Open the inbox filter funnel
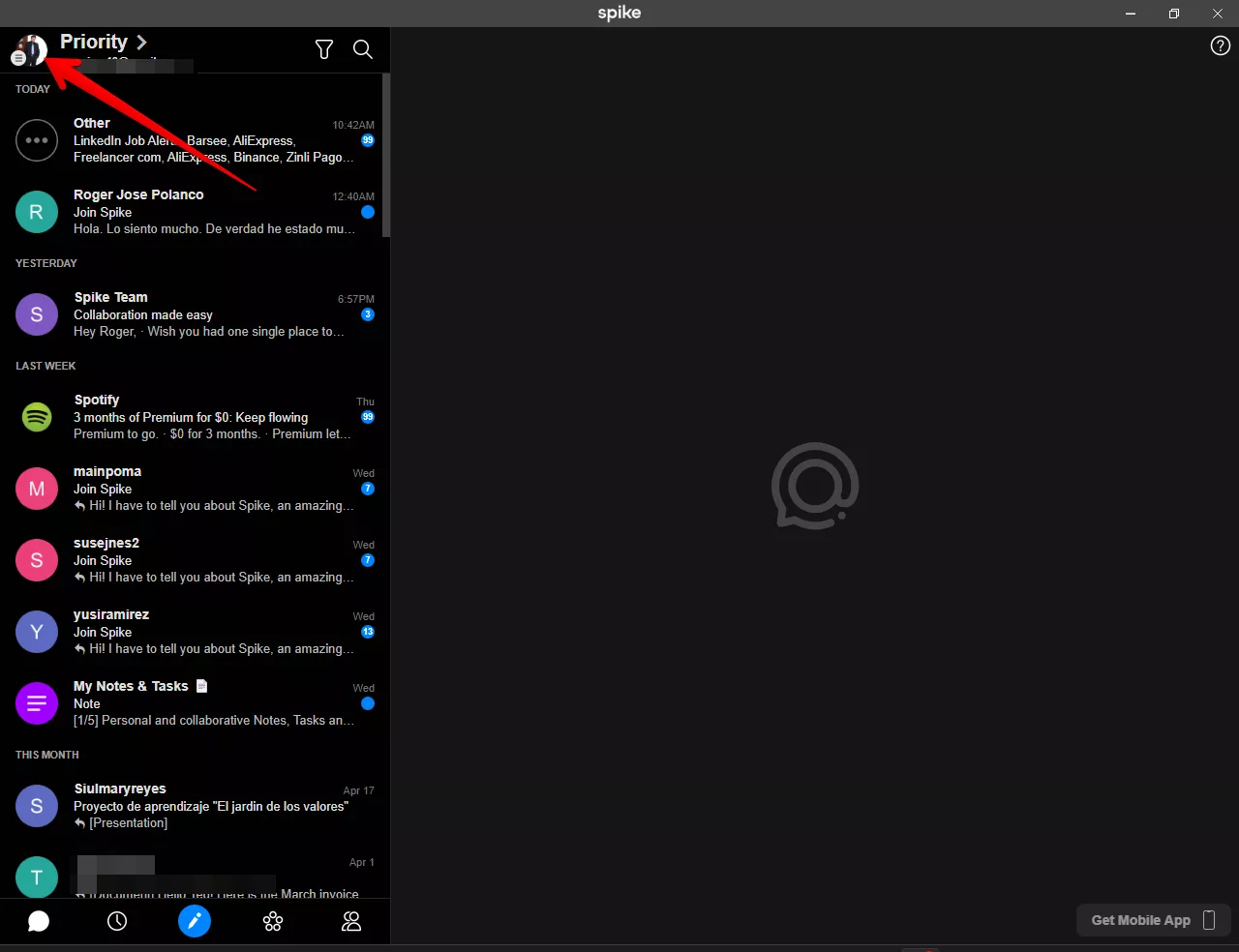1239x952 pixels. pyautogui.click(x=324, y=49)
